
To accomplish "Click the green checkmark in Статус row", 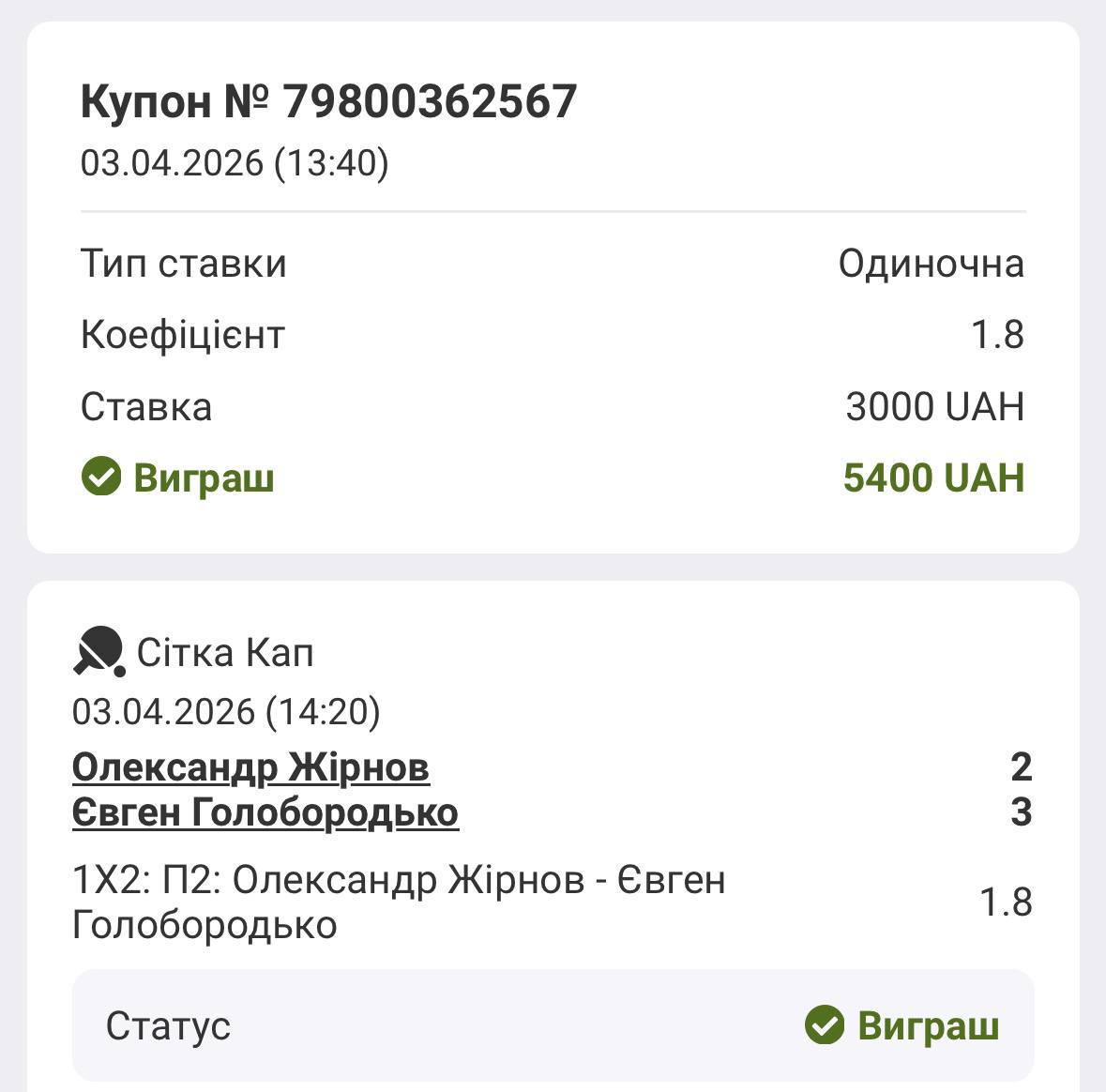I will 825,1025.
